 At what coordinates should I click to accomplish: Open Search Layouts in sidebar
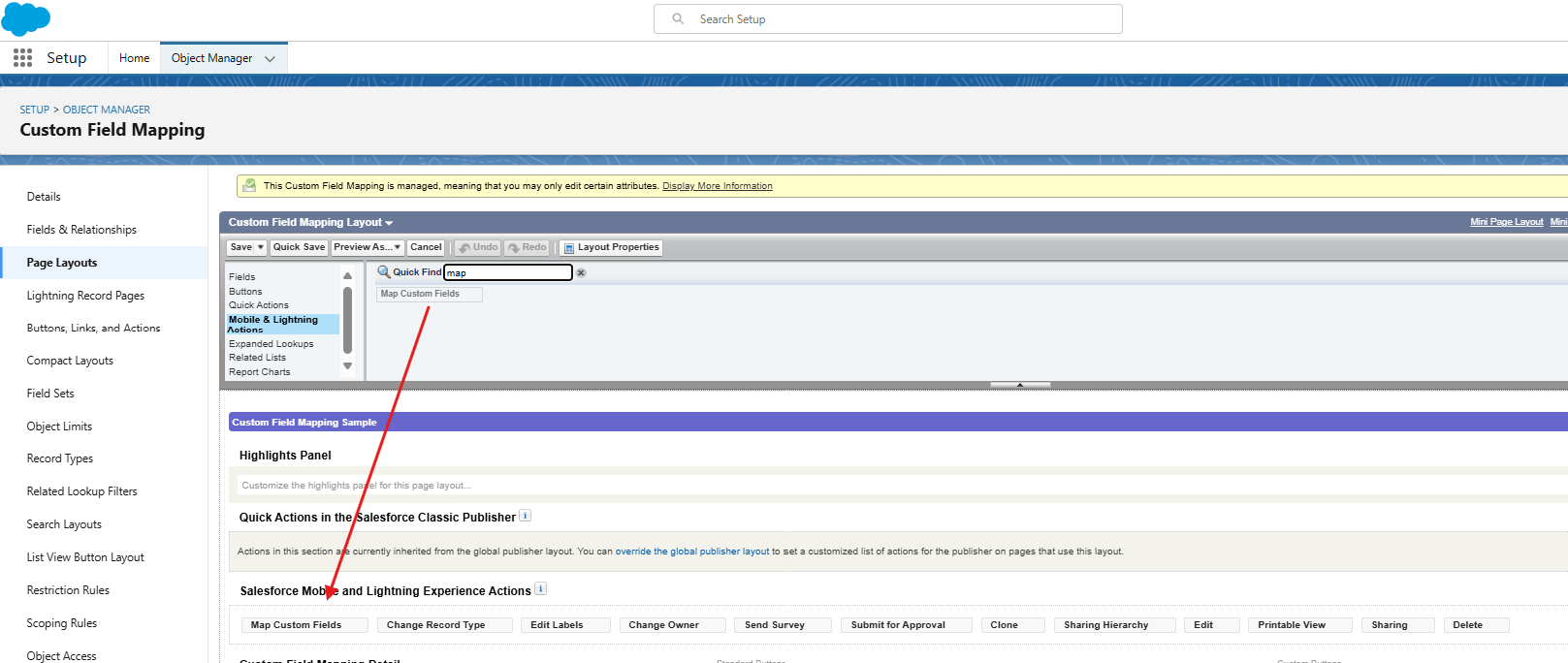click(64, 524)
